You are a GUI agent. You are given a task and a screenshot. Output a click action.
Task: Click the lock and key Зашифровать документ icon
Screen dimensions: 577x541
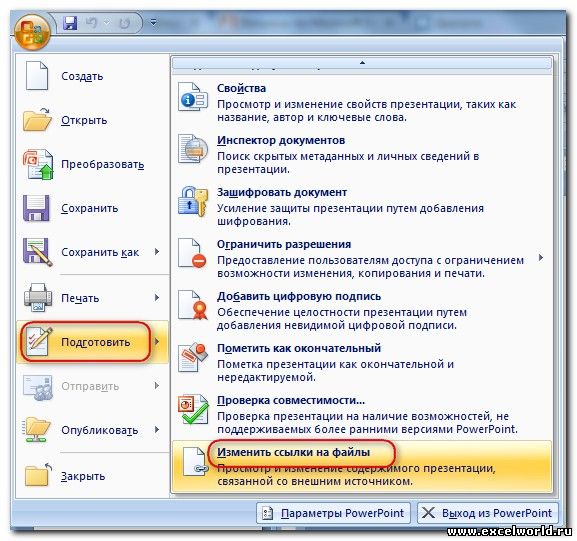pyautogui.click(x=193, y=201)
